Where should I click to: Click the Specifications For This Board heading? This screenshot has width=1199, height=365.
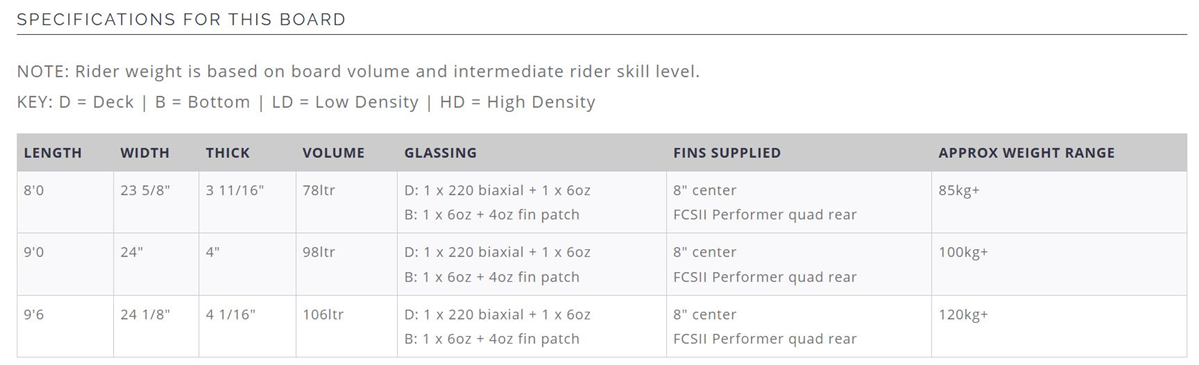coord(181,19)
